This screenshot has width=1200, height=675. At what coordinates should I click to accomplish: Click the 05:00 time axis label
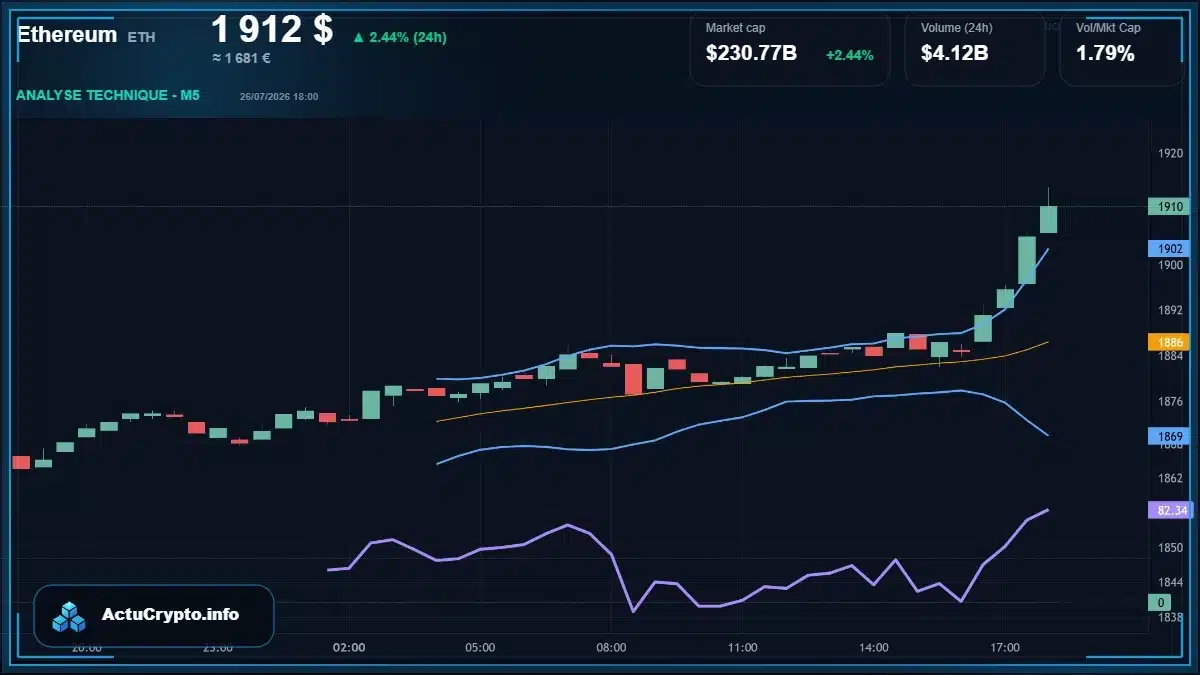pos(480,647)
